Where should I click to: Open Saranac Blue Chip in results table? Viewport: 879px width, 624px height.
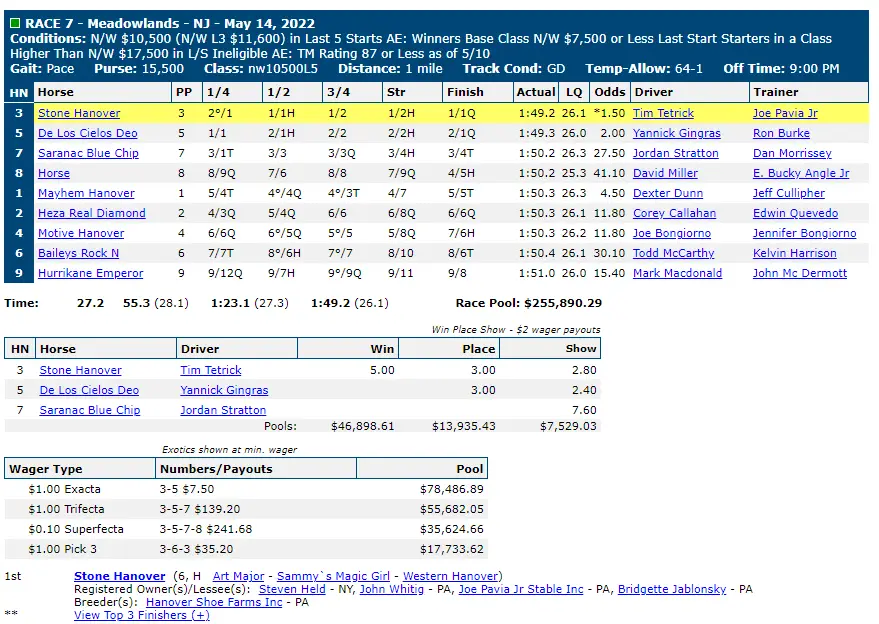pyautogui.click(x=88, y=153)
